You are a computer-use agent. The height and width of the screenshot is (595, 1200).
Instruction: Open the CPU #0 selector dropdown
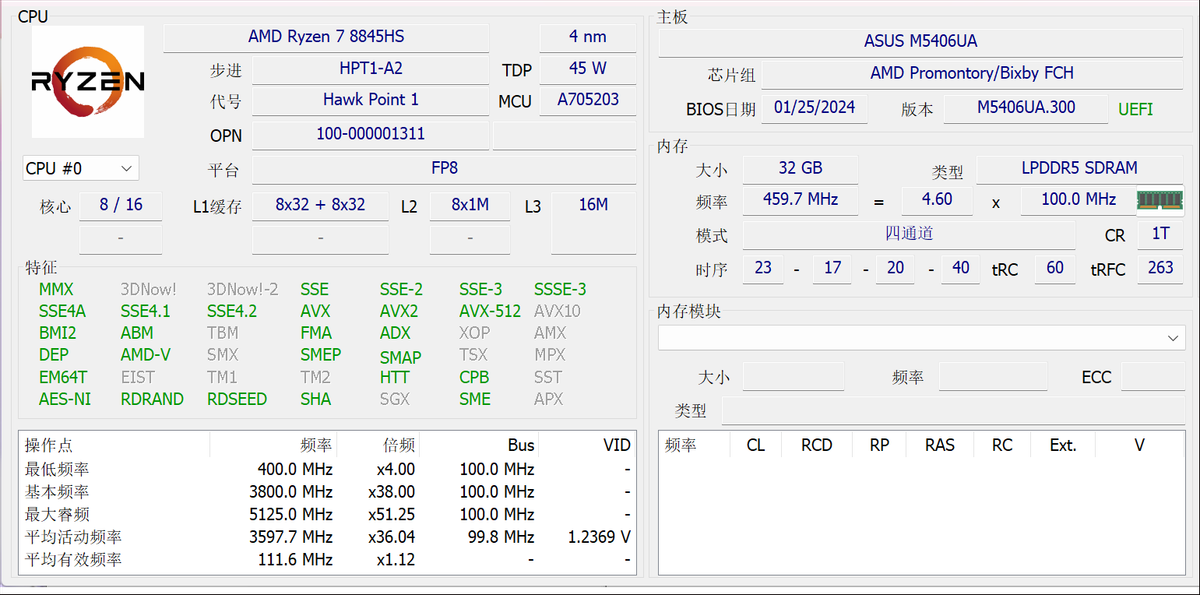(x=80, y=168)
